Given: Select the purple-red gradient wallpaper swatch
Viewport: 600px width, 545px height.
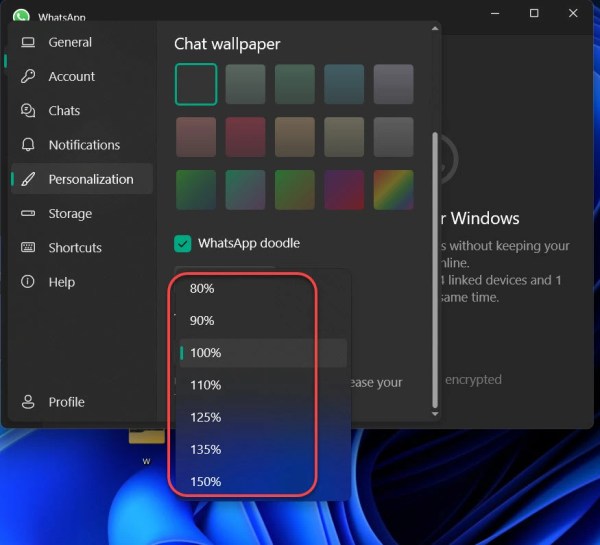Looking at the screenshot, I should point(344,190).
